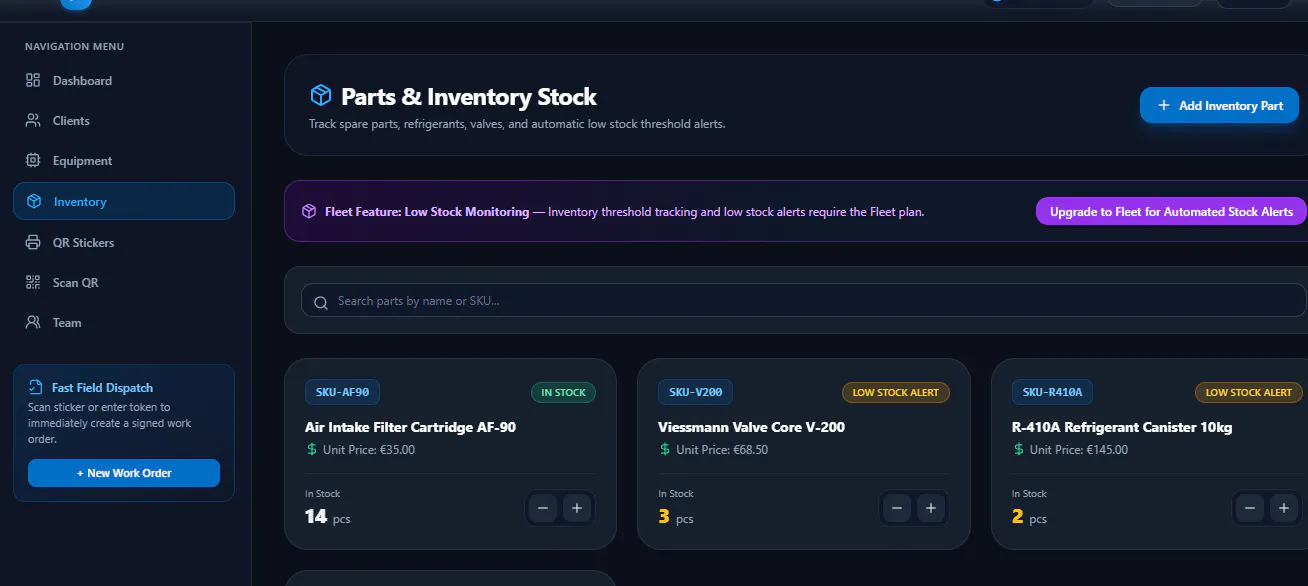Click the dollar icon beside Unit Price €68.50
Screen dimensions: 1308x586
pos(665,450)
